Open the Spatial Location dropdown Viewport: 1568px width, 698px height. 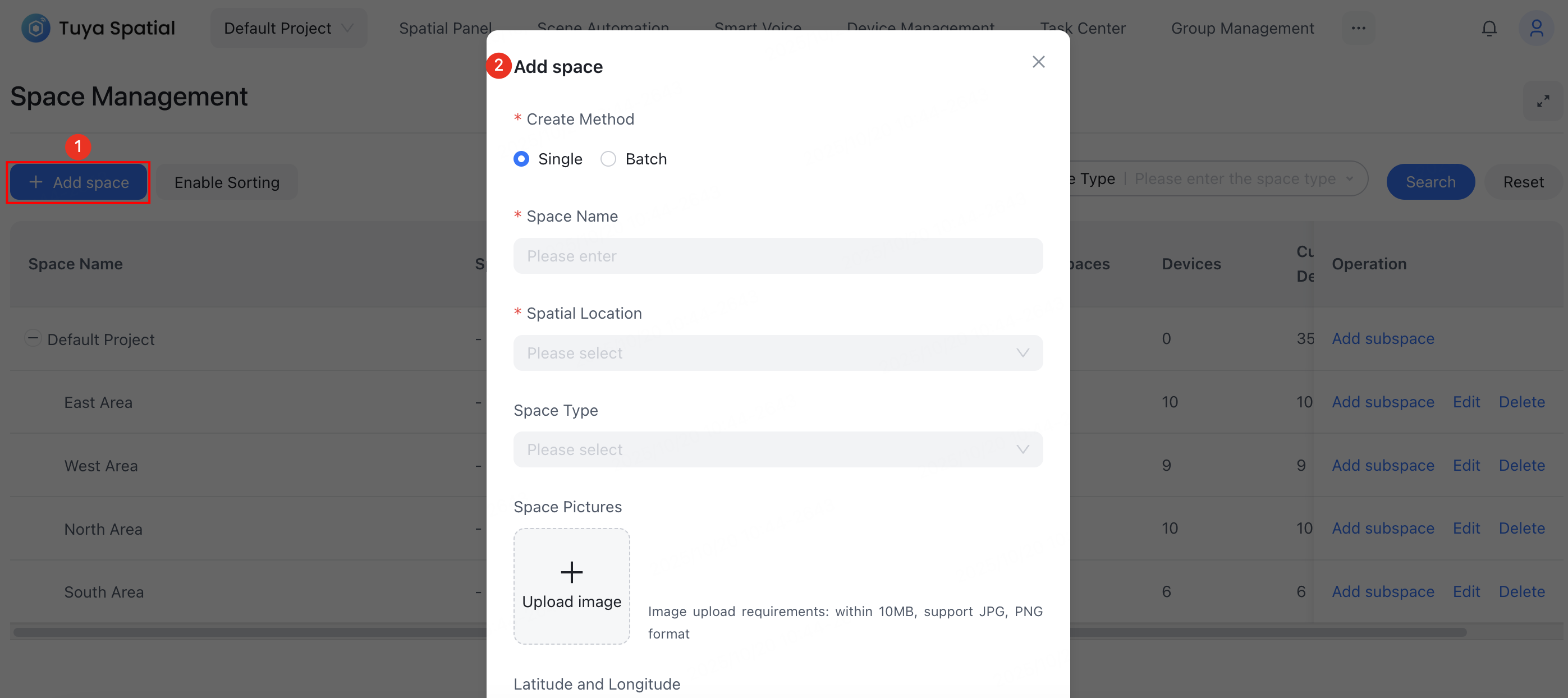777,353
